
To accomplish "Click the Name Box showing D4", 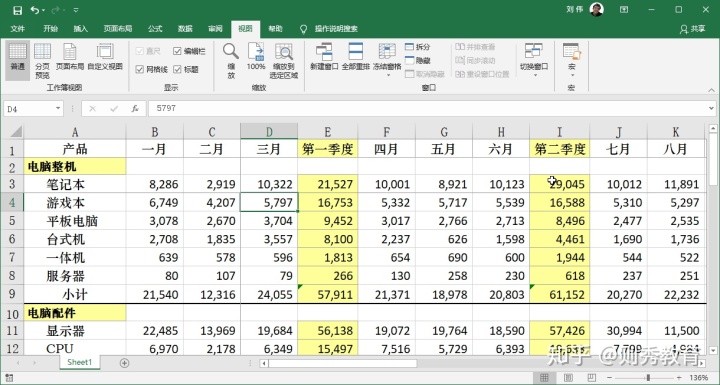I will [28, 108].
